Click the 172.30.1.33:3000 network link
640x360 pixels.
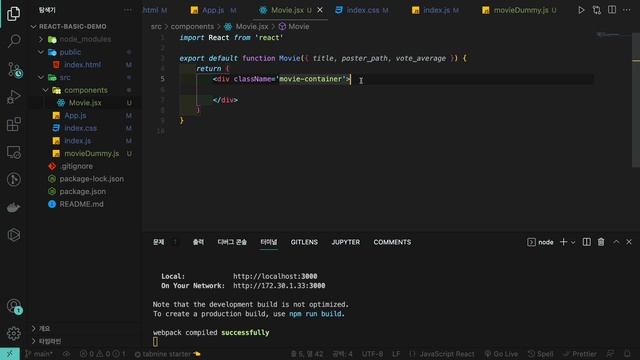279,286
